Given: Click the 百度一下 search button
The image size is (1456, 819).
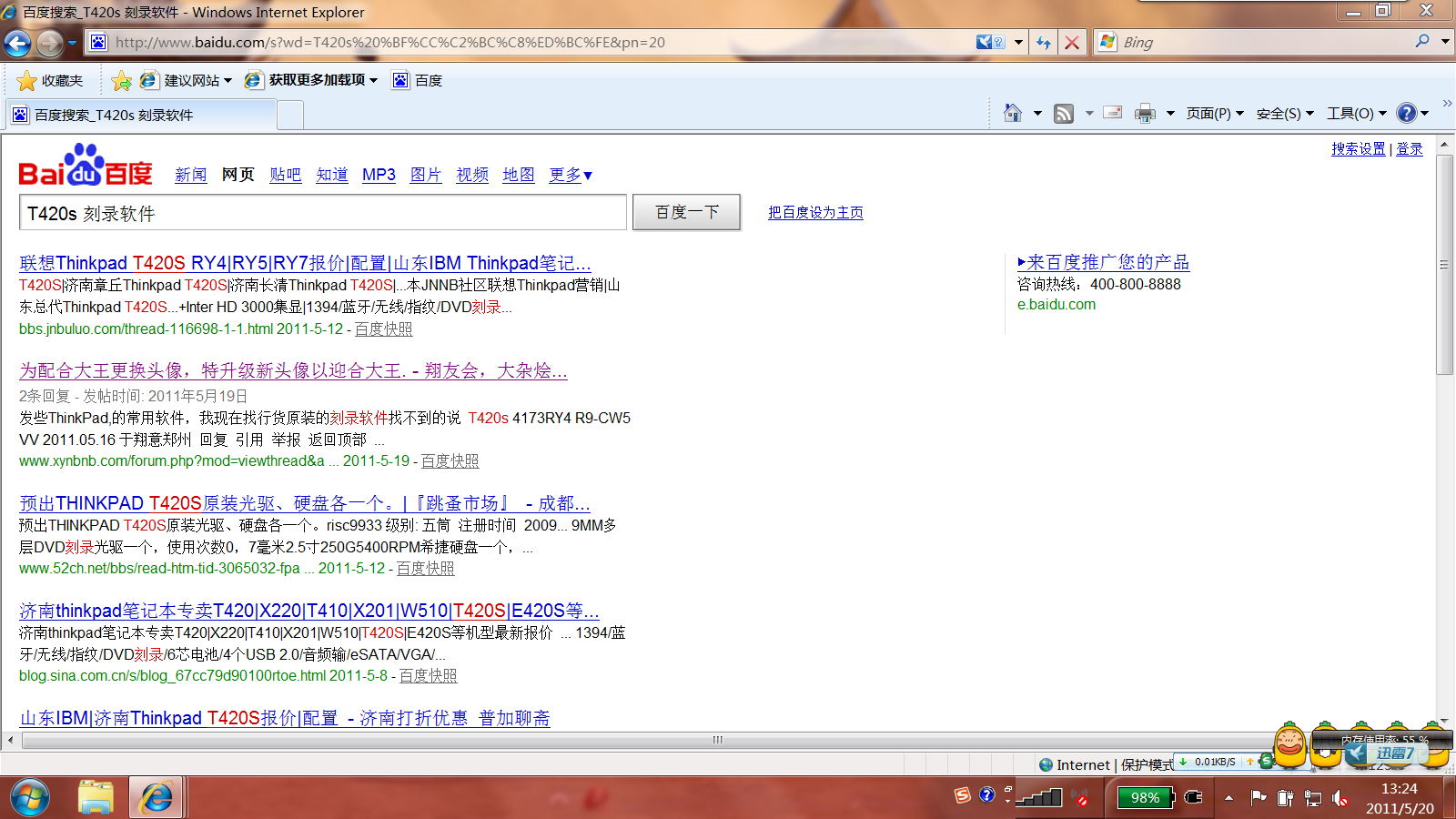Looking at the screenshot, I should 687,212.
